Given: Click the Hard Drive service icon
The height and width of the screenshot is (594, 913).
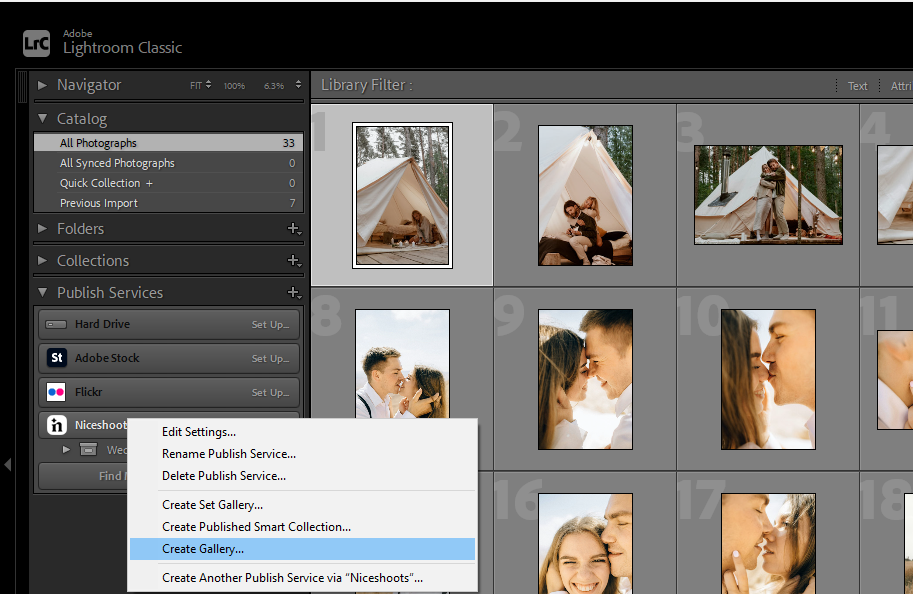Looking at the screenshot, I should coord(56,324).
